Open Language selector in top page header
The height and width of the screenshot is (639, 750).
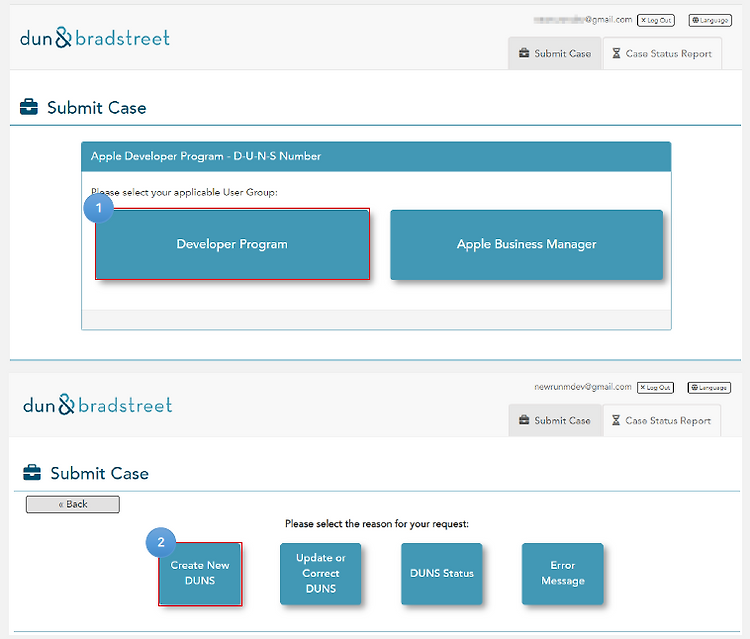pyautogui.click(x=710, y=20)
